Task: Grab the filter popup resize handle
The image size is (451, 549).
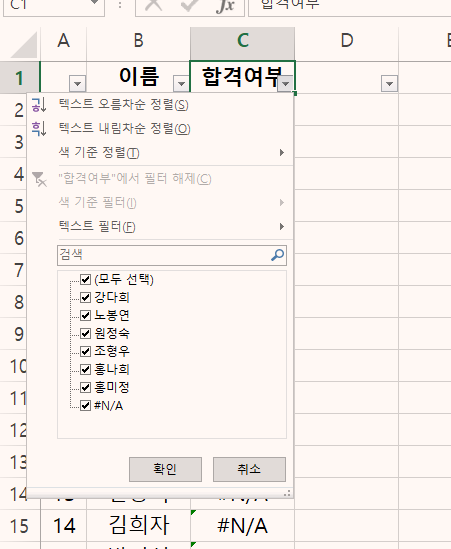Action: coord(287,493)
